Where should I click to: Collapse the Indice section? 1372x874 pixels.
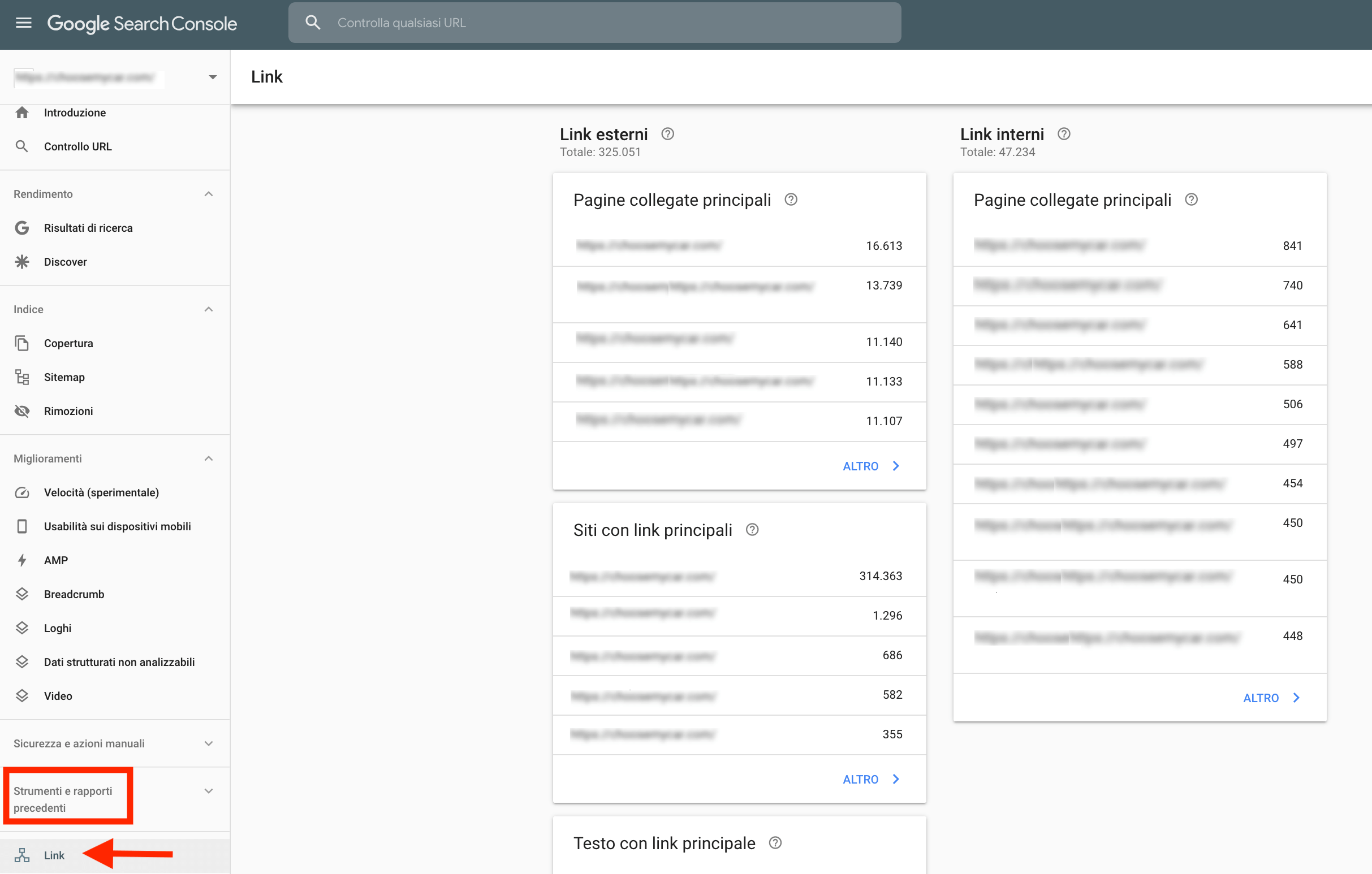tap(209, 309)
